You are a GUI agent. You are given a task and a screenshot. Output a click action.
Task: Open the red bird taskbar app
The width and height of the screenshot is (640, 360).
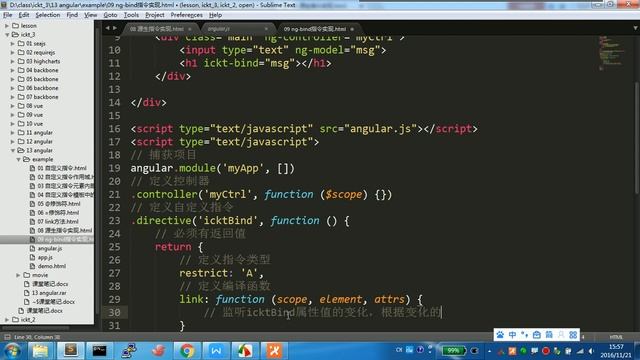[x=158, y=351]
